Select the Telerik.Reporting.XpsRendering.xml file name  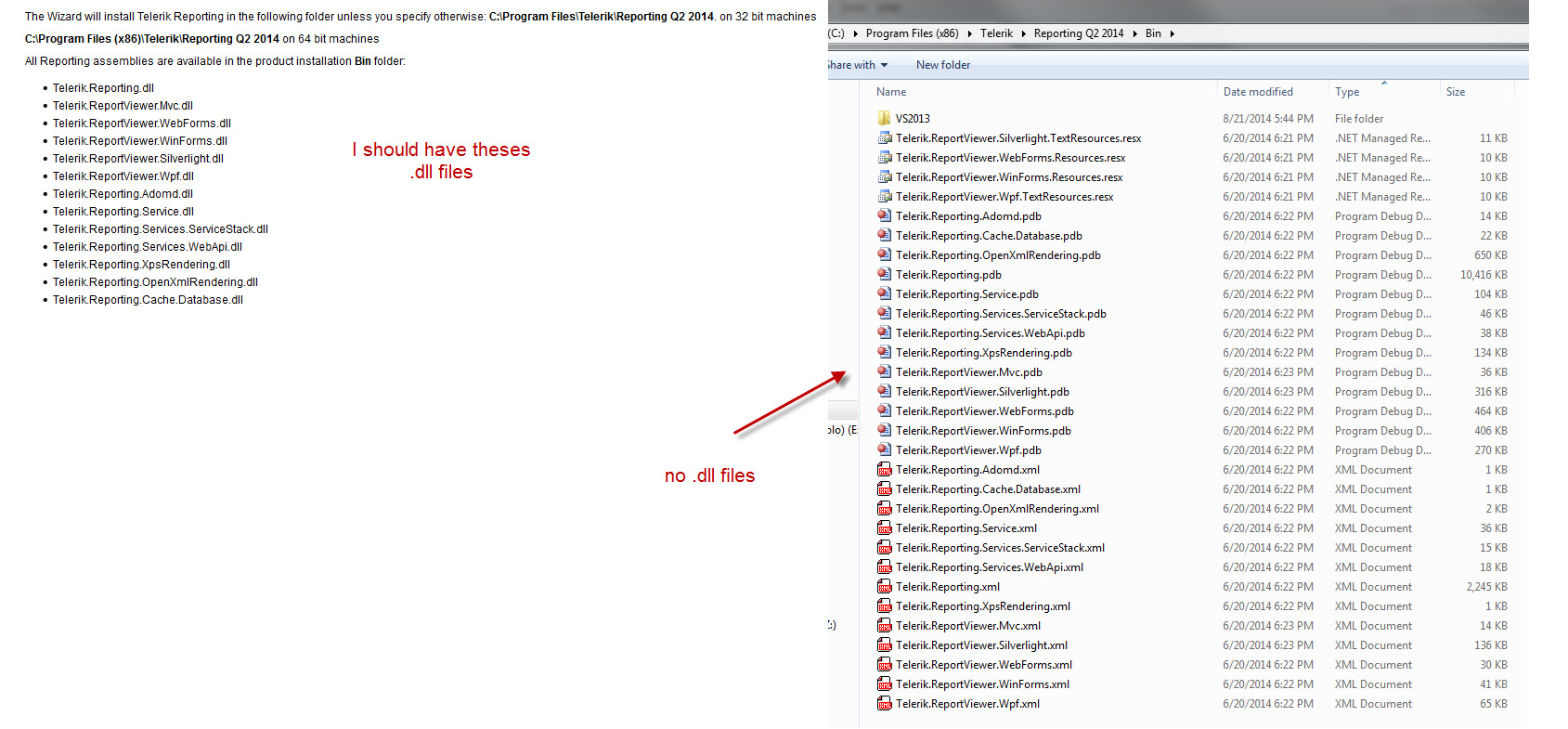983,606
